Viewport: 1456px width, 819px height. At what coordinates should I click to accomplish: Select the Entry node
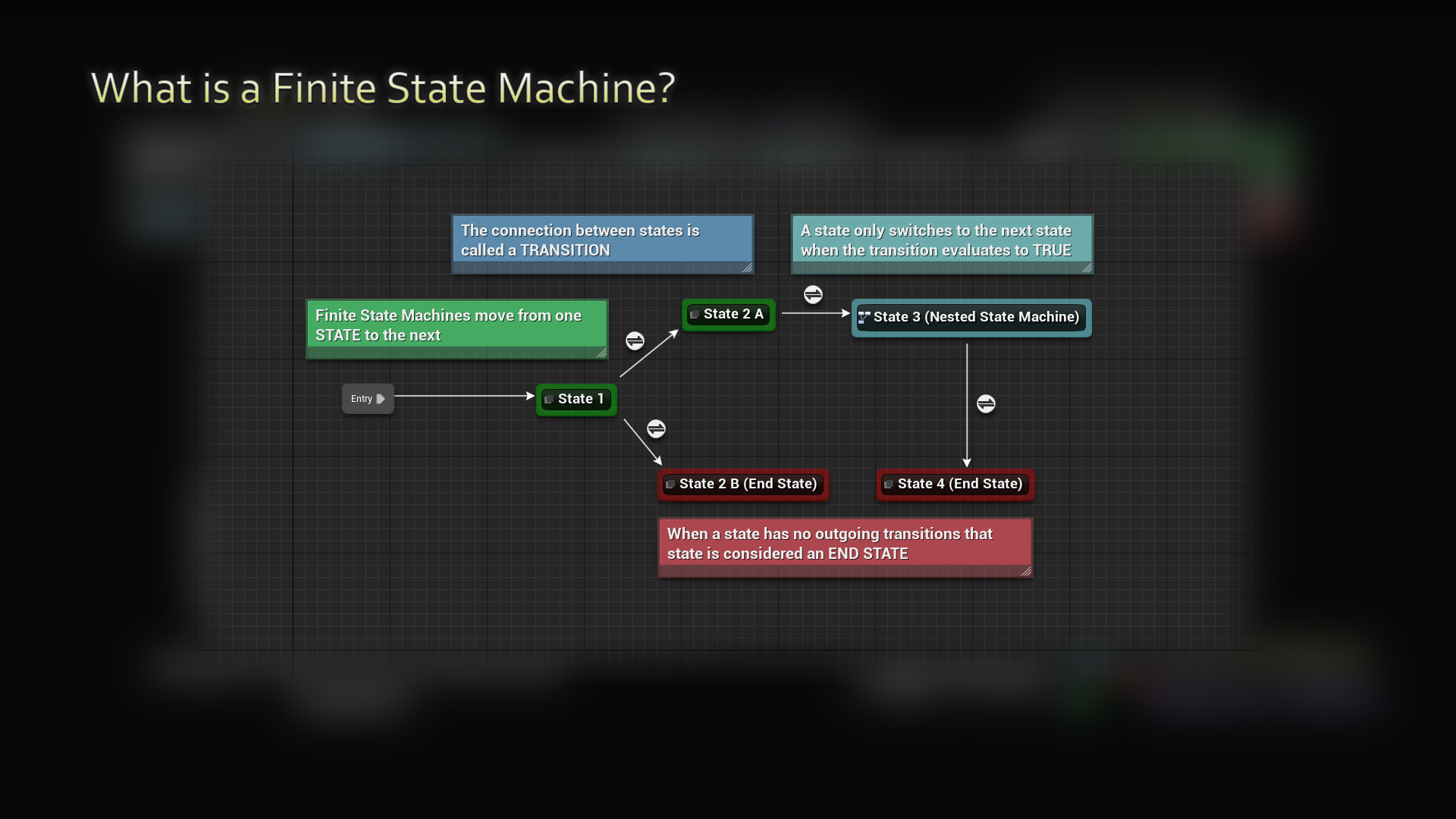367,398
